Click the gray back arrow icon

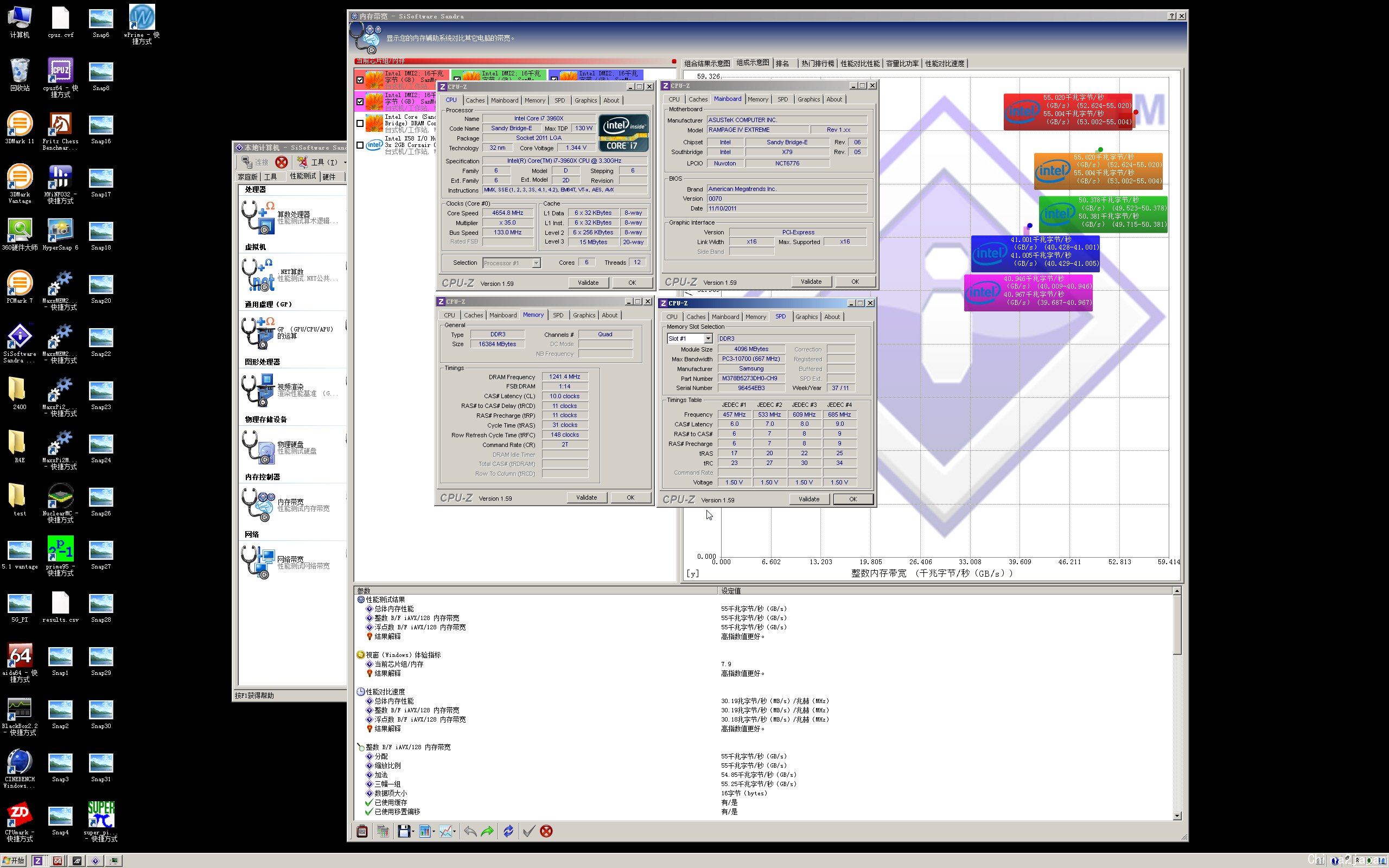469,831
